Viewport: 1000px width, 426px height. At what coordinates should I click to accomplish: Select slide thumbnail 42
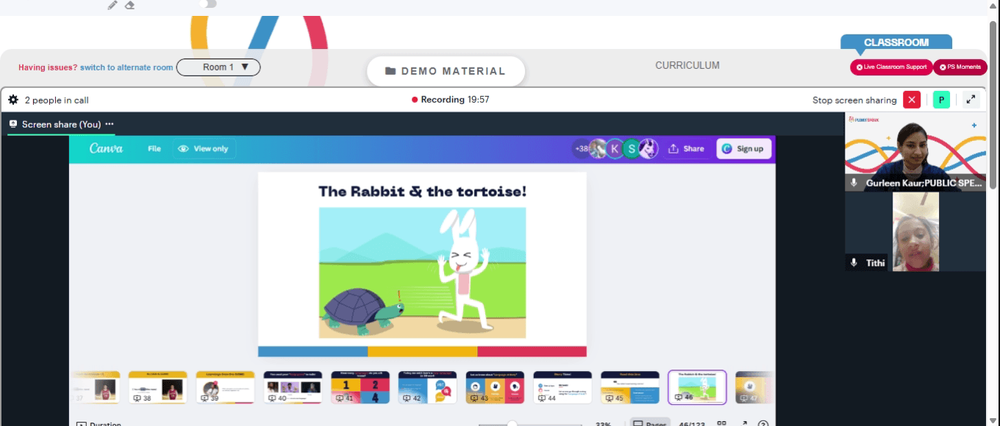428,387
